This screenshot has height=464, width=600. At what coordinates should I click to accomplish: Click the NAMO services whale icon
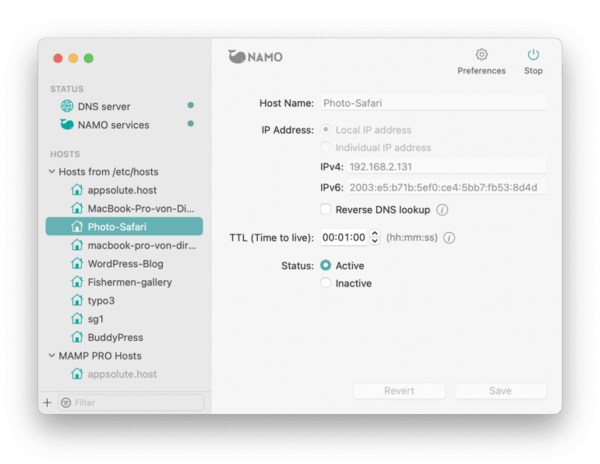67,124
